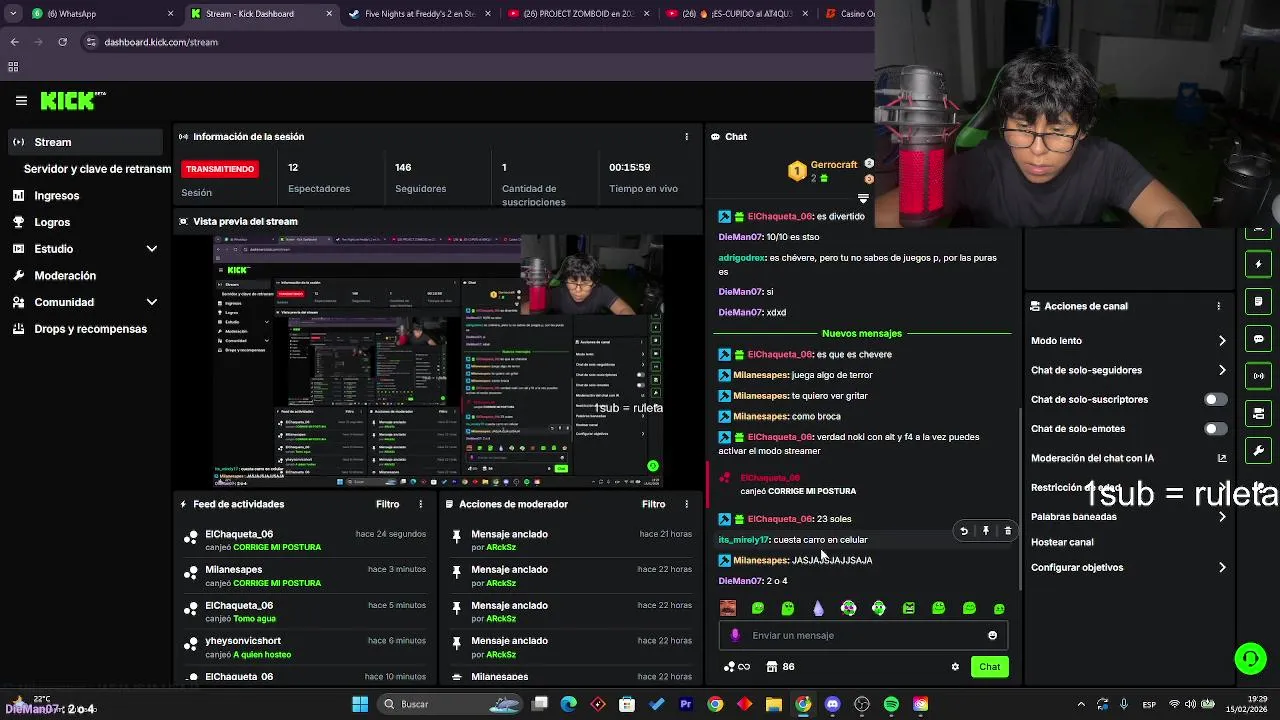
Task: Open the Stream sidebar section
Action: click(x=85, y=142)
